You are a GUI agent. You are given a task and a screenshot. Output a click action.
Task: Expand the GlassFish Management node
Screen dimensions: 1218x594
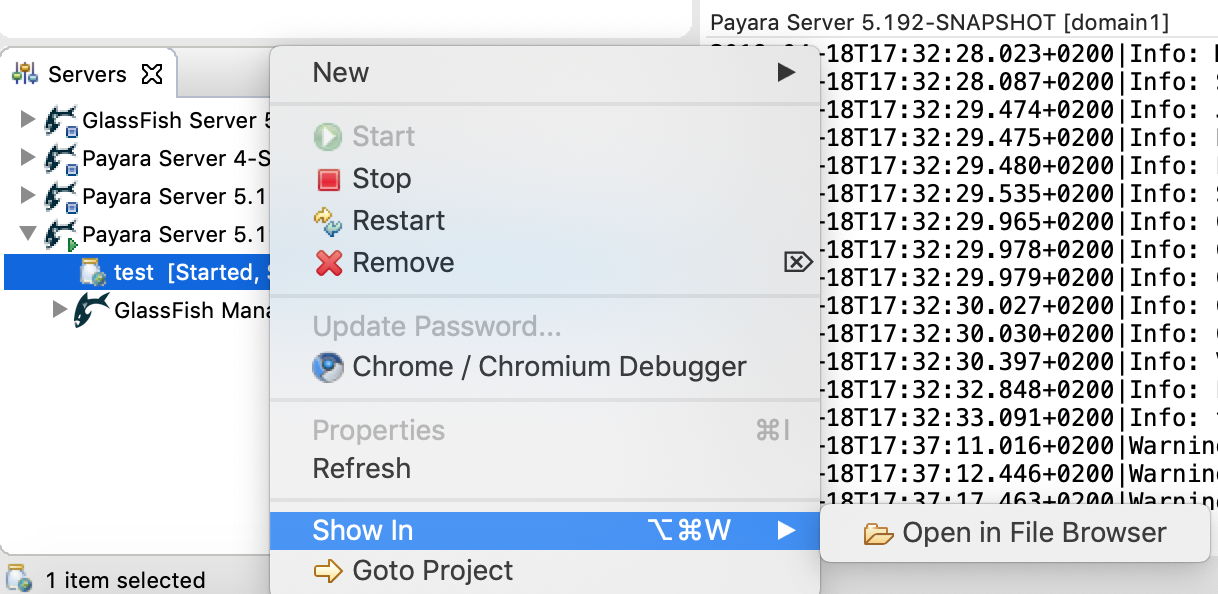point(60,310)
